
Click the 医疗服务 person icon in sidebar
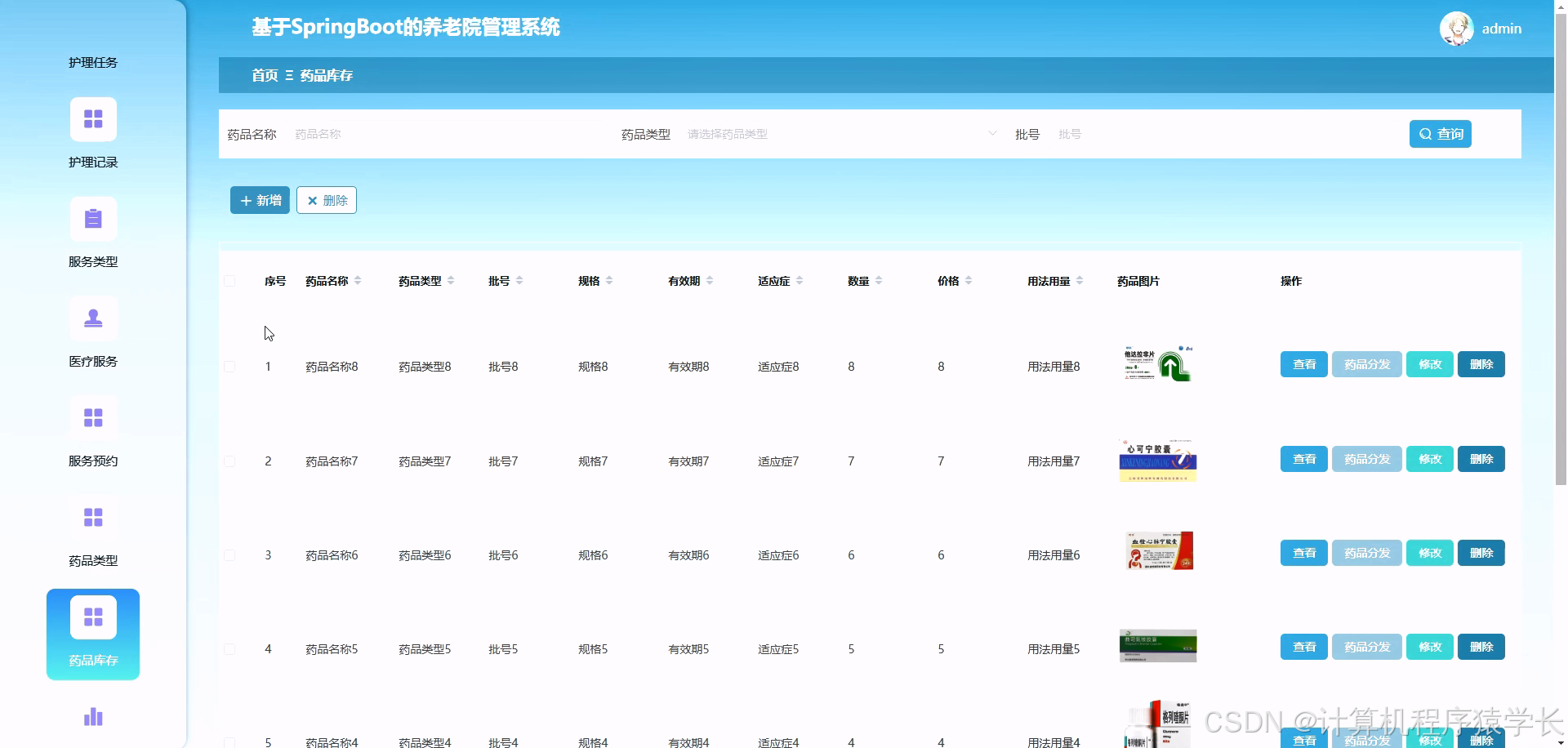click(x=93, y=318)
